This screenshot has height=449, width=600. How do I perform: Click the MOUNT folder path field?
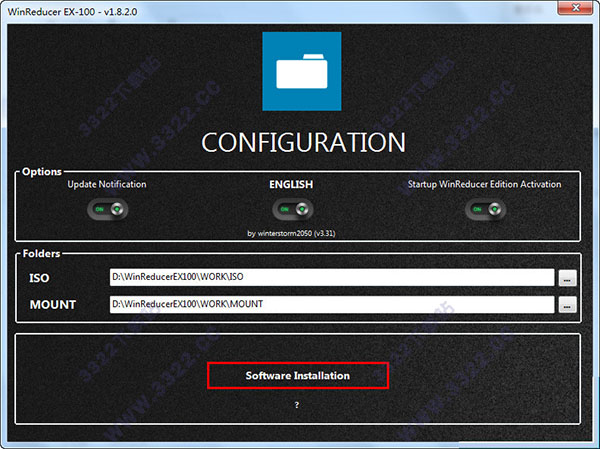332,304
